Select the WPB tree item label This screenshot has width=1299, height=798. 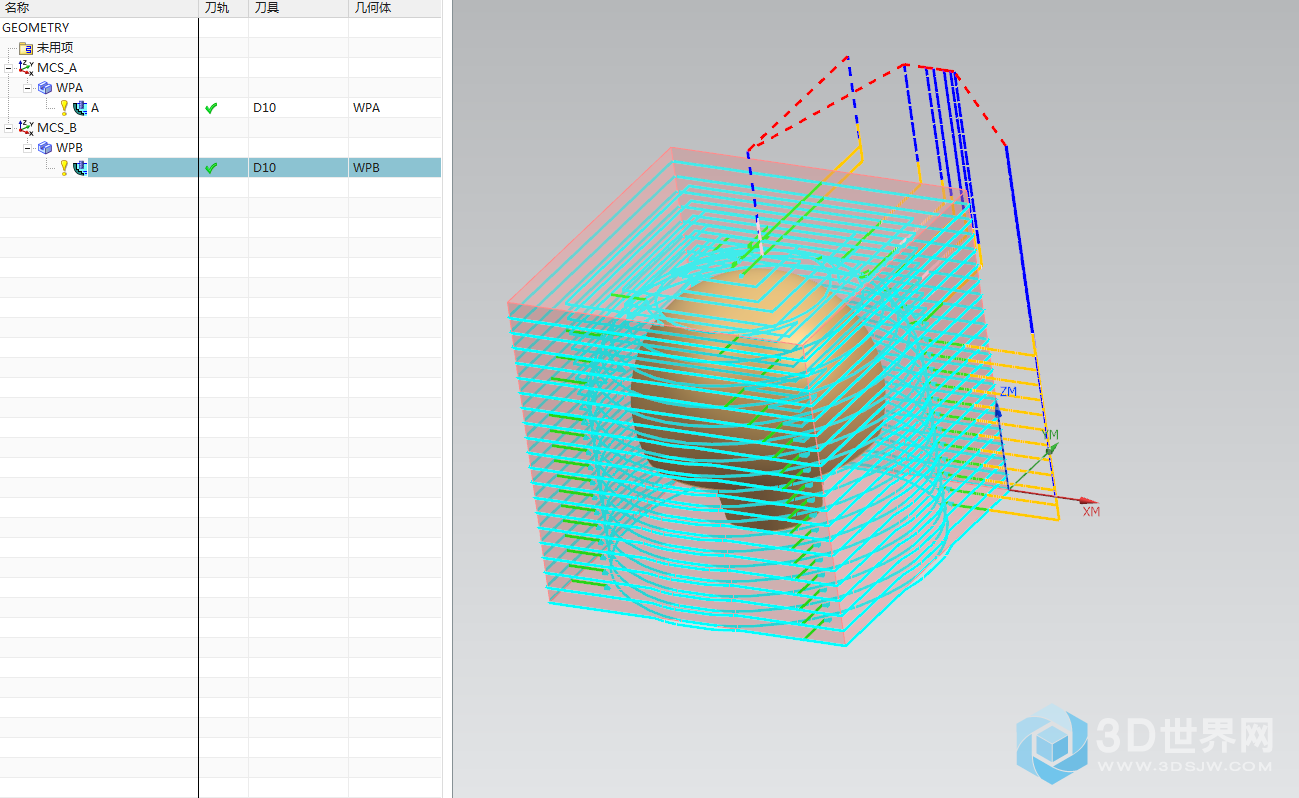point(70,148)
